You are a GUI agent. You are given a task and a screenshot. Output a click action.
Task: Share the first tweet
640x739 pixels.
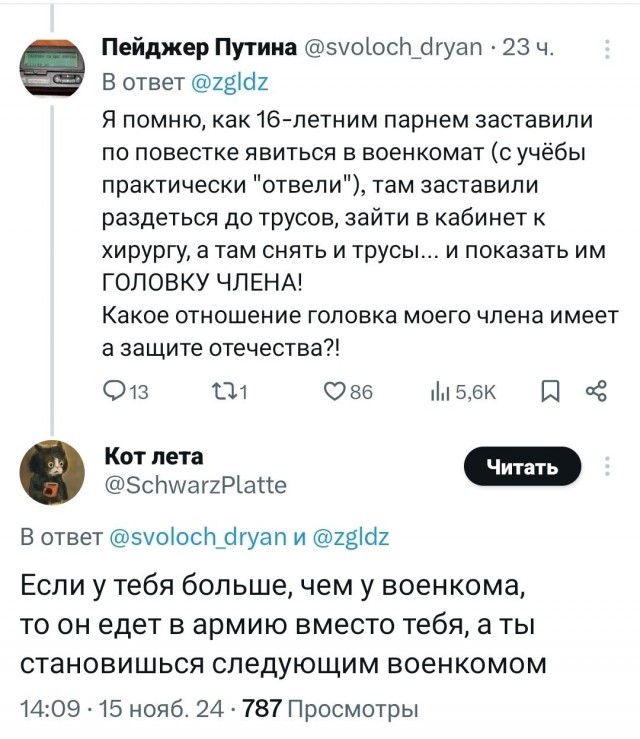tap(595, 393)
